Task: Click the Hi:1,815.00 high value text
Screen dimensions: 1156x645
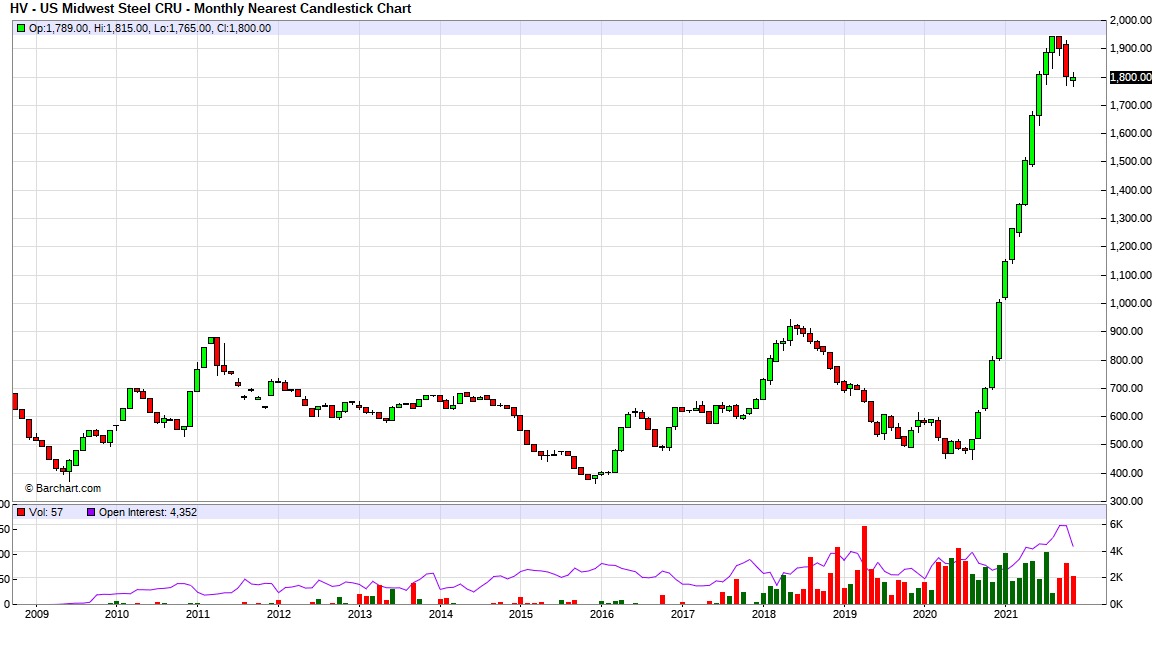Action: pos(122,28)
